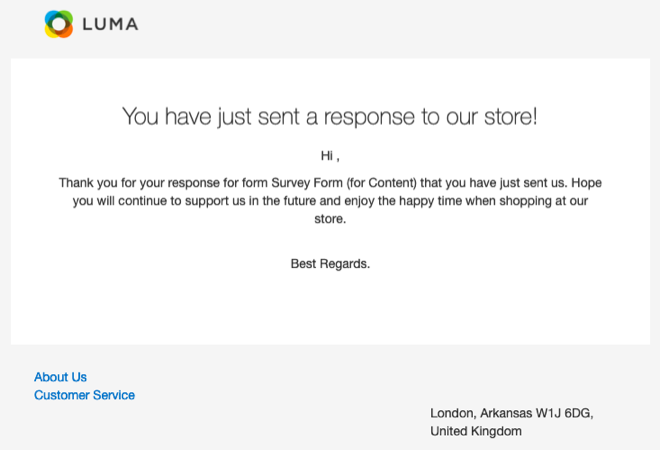Click the "Survey Form (for Content)" form name
660x450 pixels.
344,183
